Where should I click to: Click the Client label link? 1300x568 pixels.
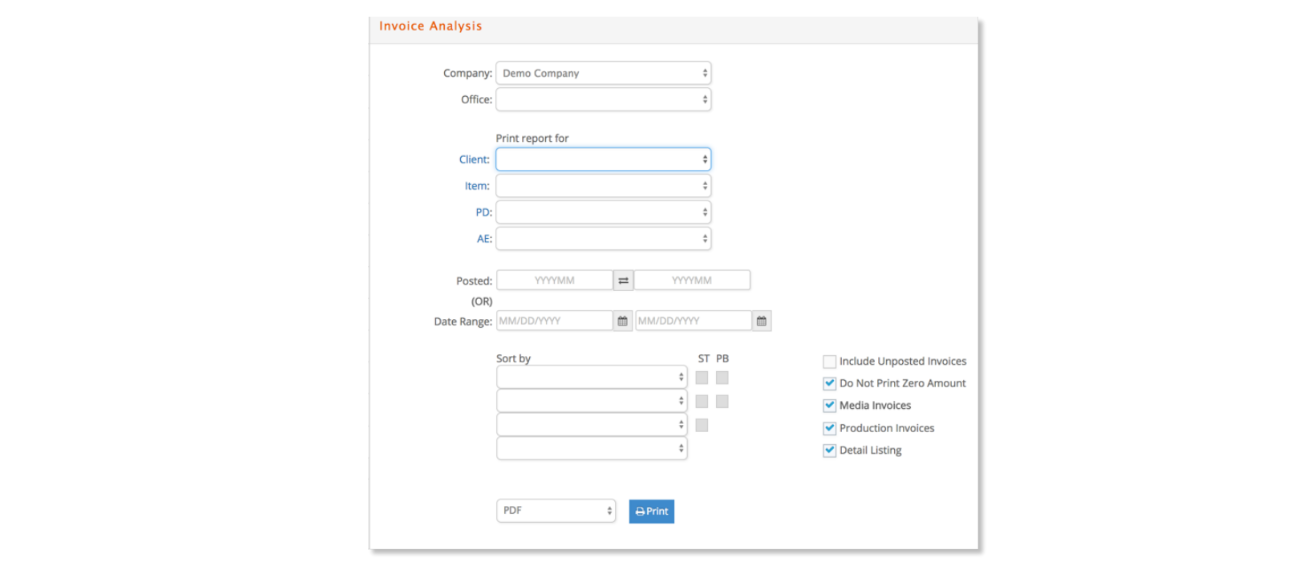point(475,160)
